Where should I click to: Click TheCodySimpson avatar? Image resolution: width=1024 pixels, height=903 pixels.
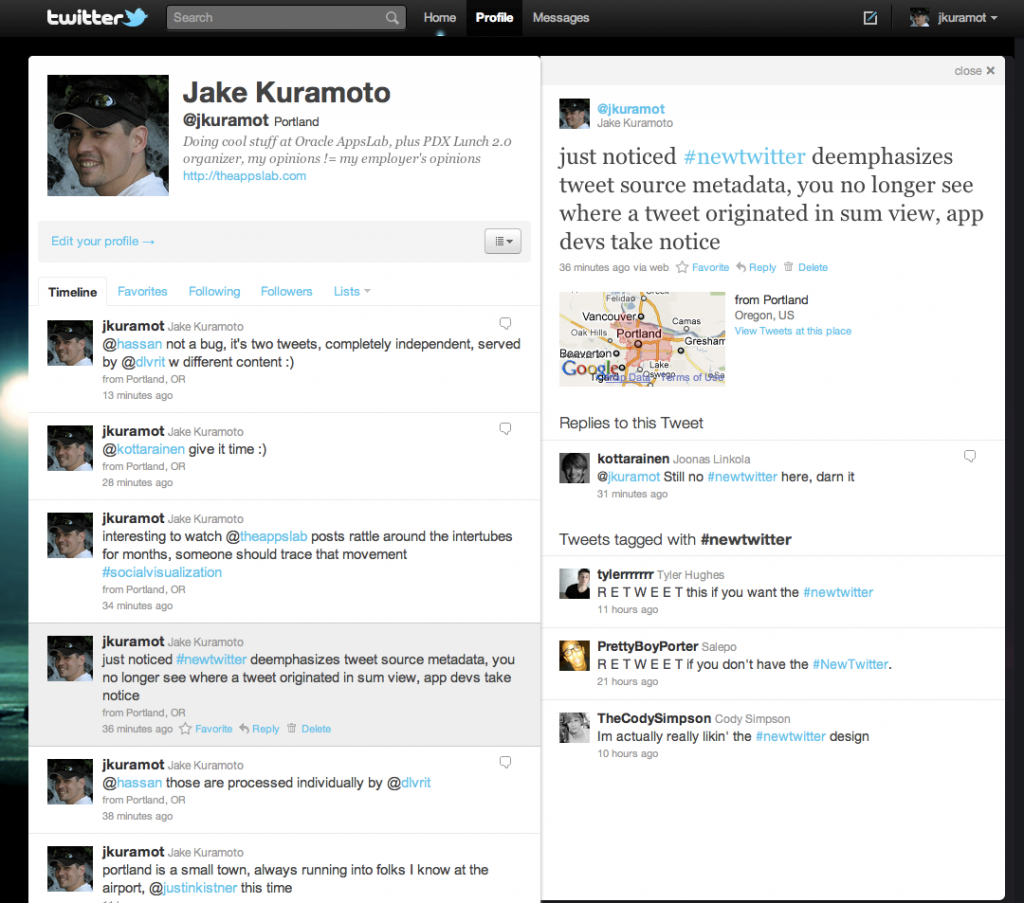pos(575,727)
